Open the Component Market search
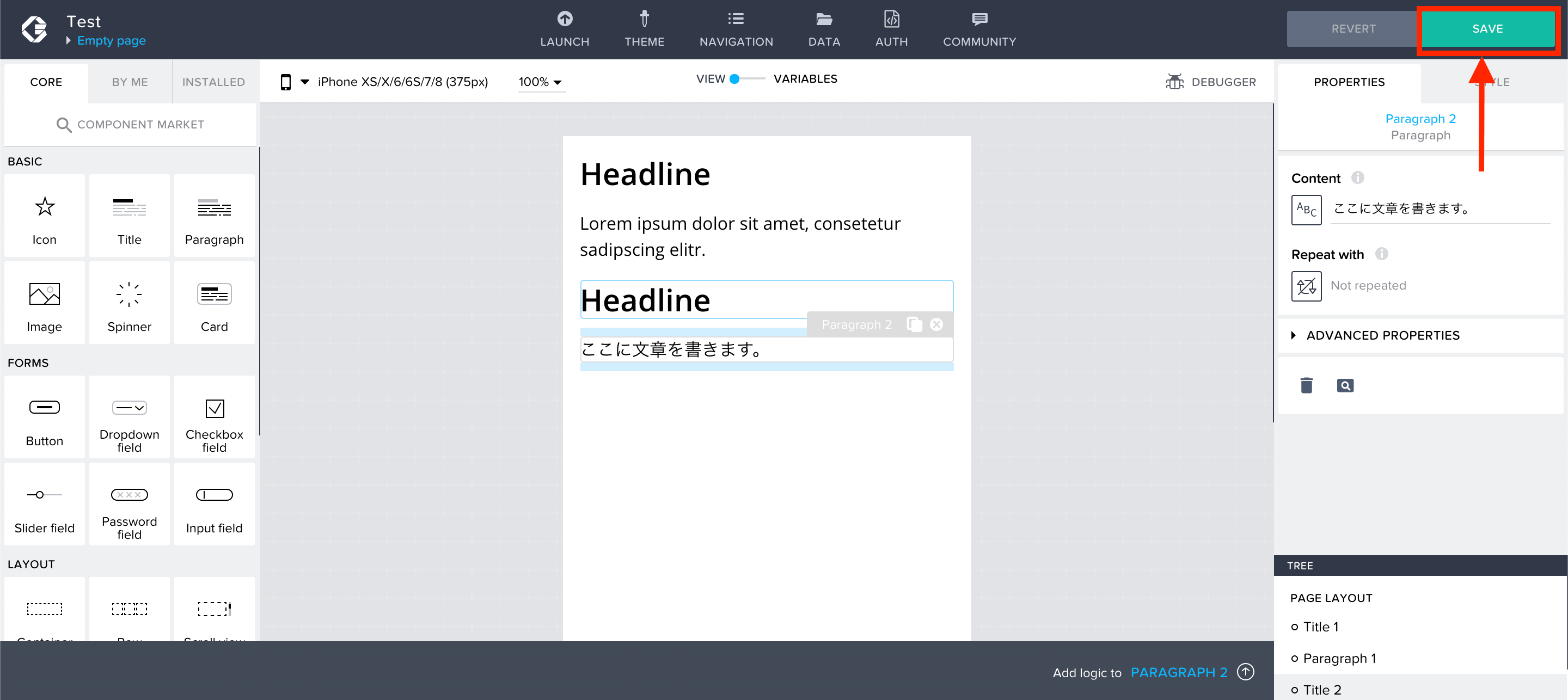The image size is (1568, 700). click(x=130, y=124)
